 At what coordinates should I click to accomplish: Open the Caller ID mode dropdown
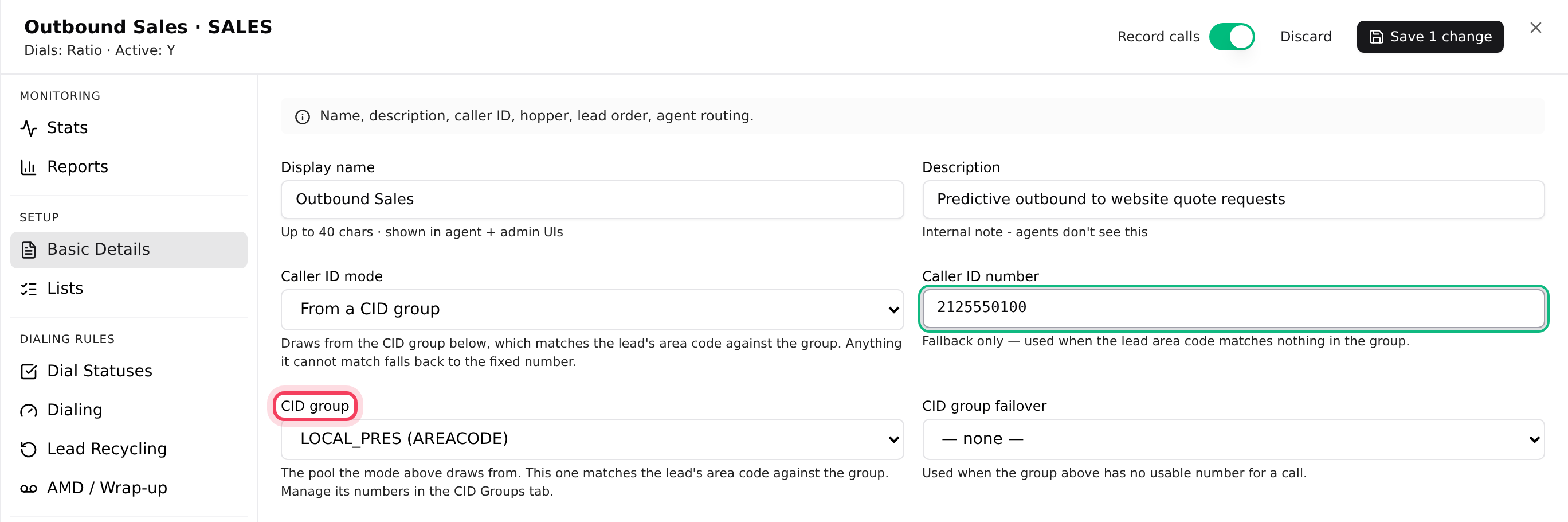click(591, 309)
